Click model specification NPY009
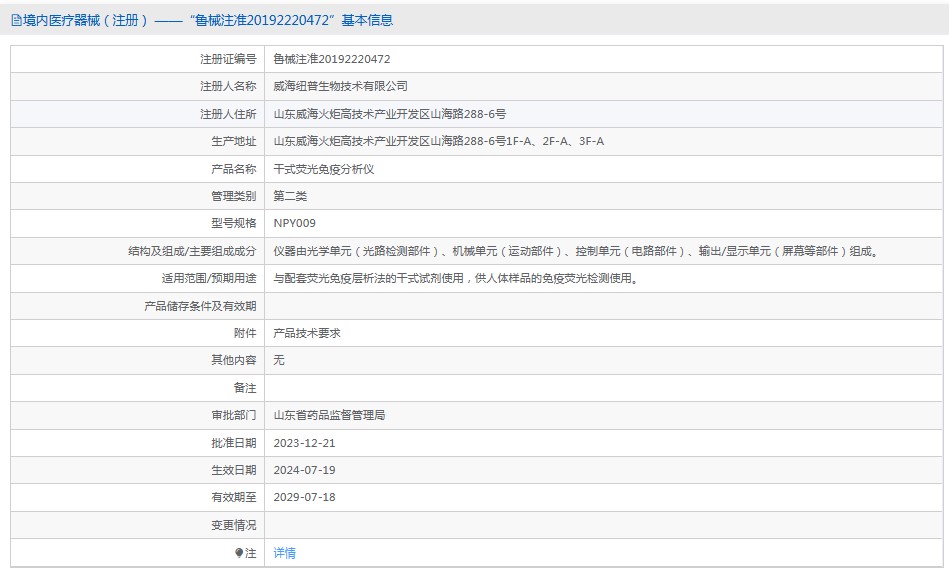 click(x=294, y=223)
